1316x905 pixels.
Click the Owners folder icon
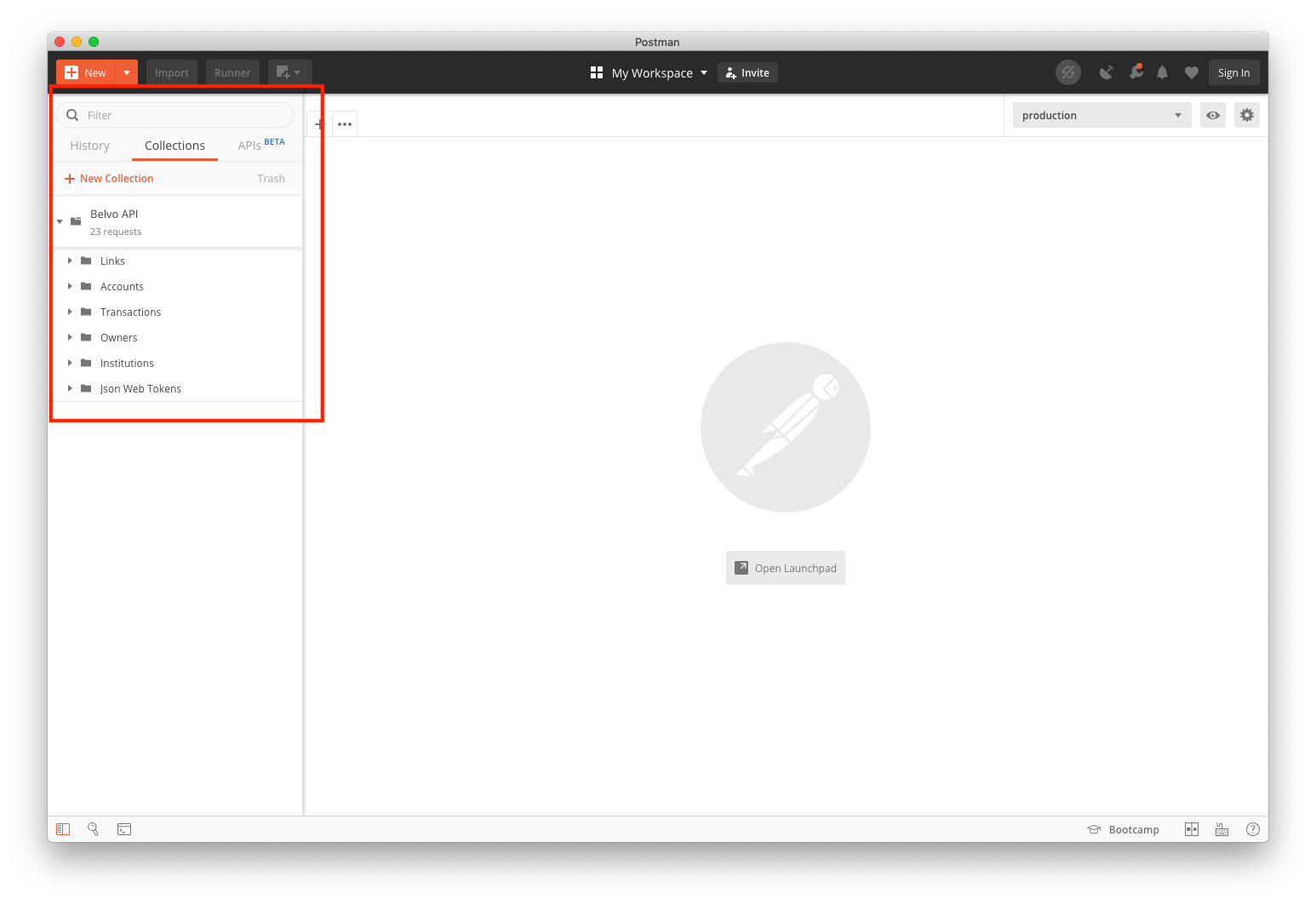point(86,337)
